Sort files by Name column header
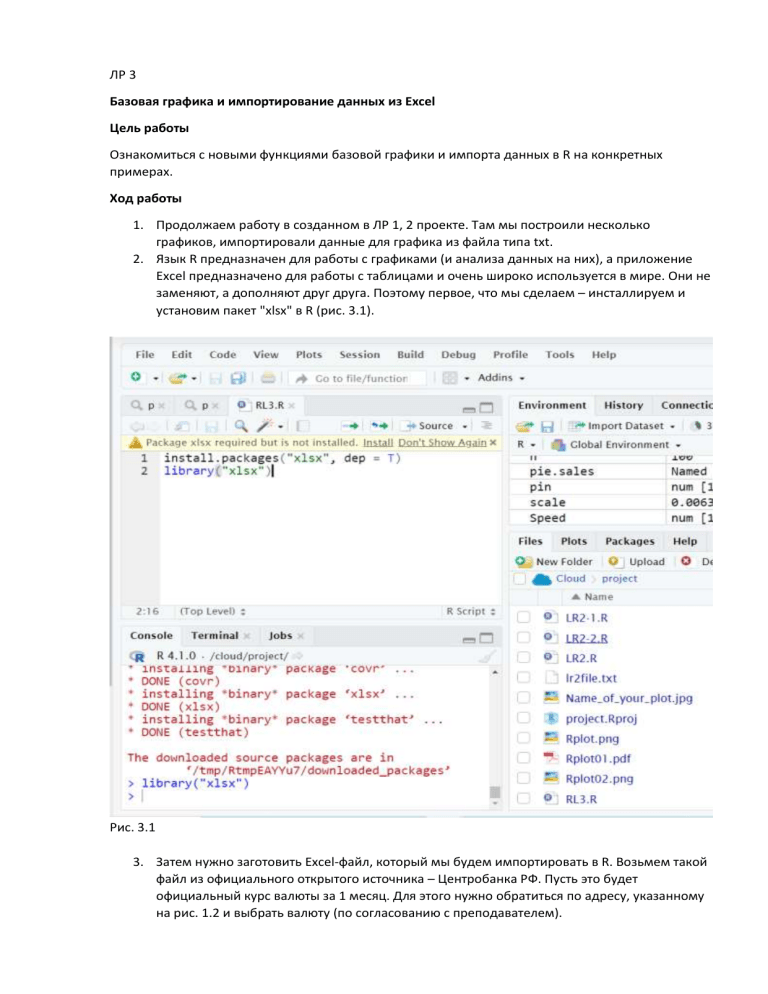Viewport: 768px width, 994px height. point(592,597)
